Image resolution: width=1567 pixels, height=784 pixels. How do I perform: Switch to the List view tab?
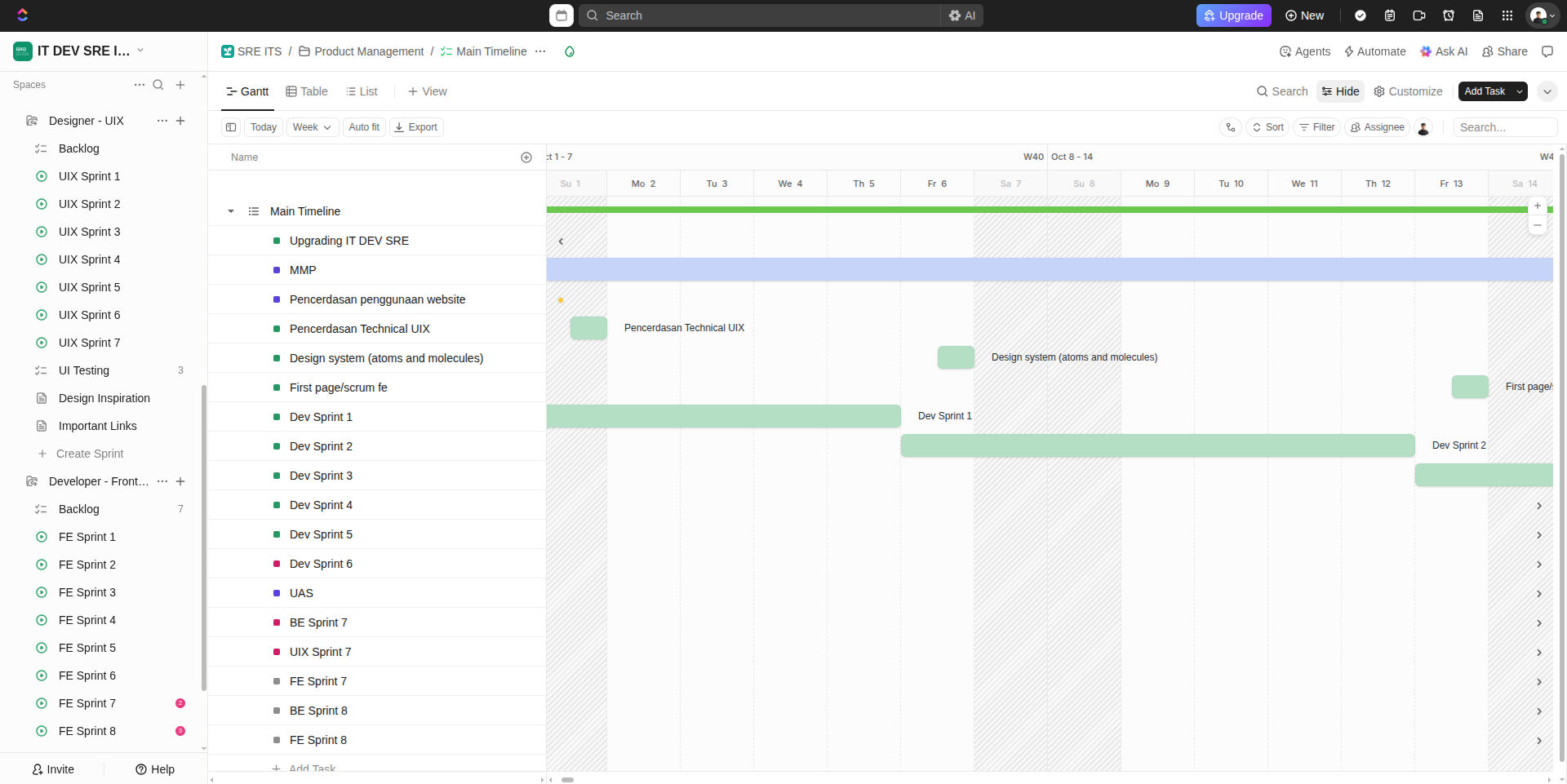tap(362, 91)
